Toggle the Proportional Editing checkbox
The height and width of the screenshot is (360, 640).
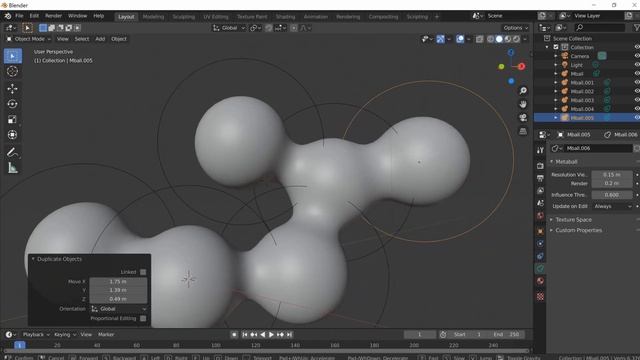point(143,318)
